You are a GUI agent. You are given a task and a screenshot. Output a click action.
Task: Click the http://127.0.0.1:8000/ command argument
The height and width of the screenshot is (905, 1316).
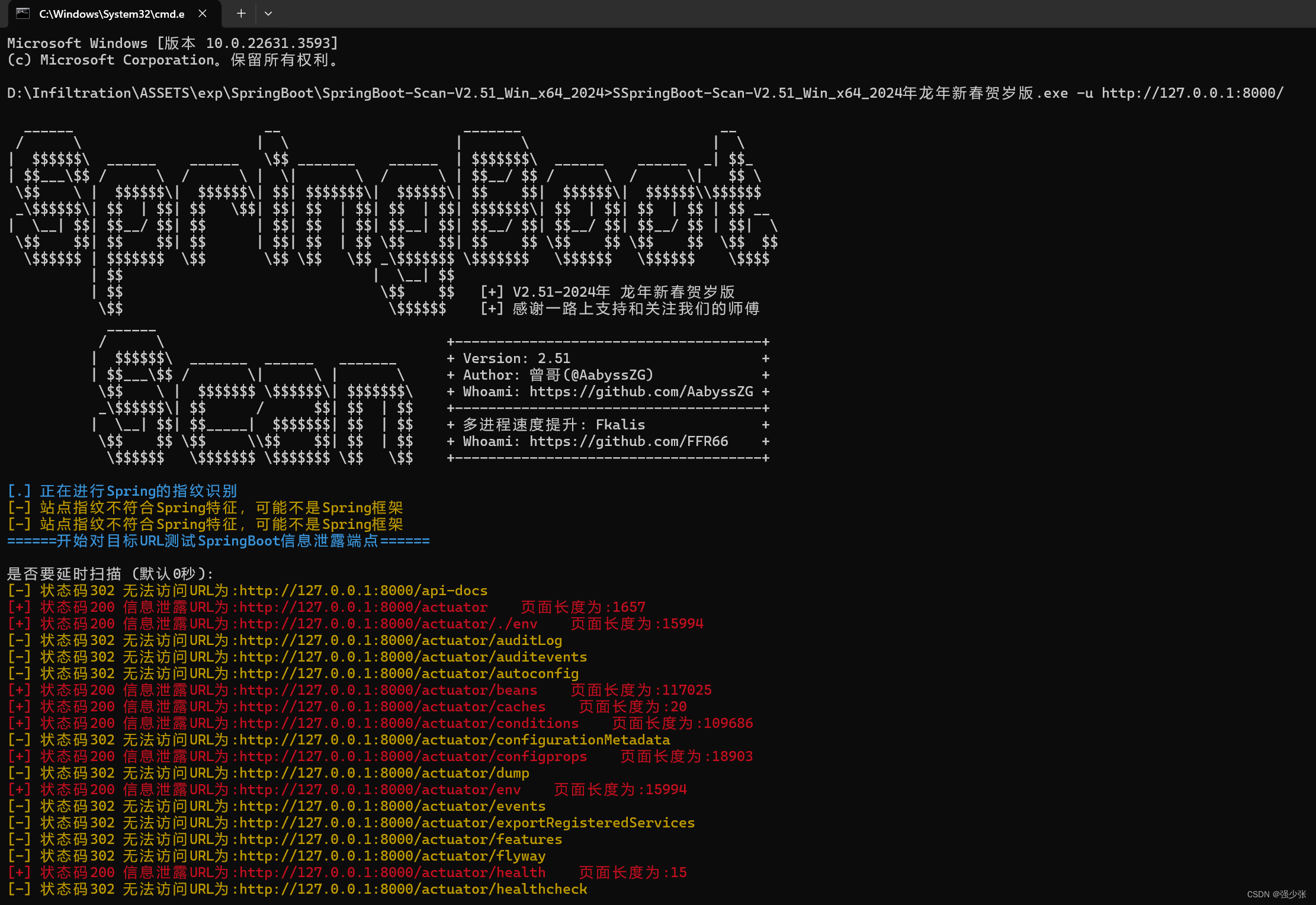[x=1192, y=93]
